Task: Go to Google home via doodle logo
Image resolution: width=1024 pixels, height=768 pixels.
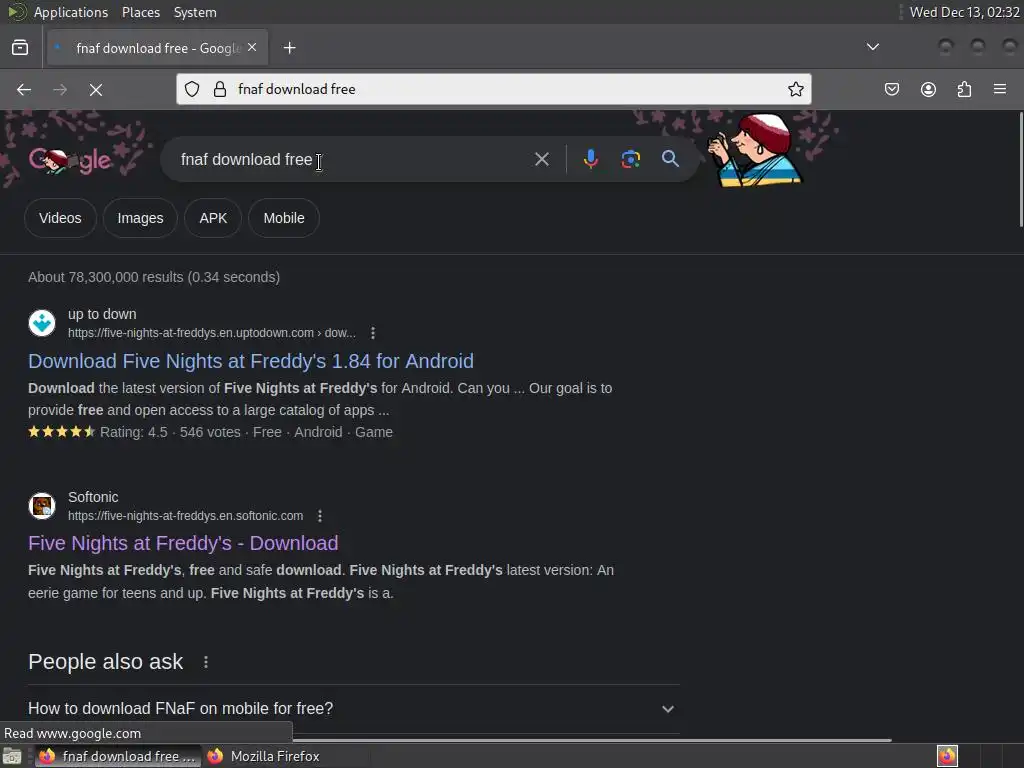Action: pos(71,160)
